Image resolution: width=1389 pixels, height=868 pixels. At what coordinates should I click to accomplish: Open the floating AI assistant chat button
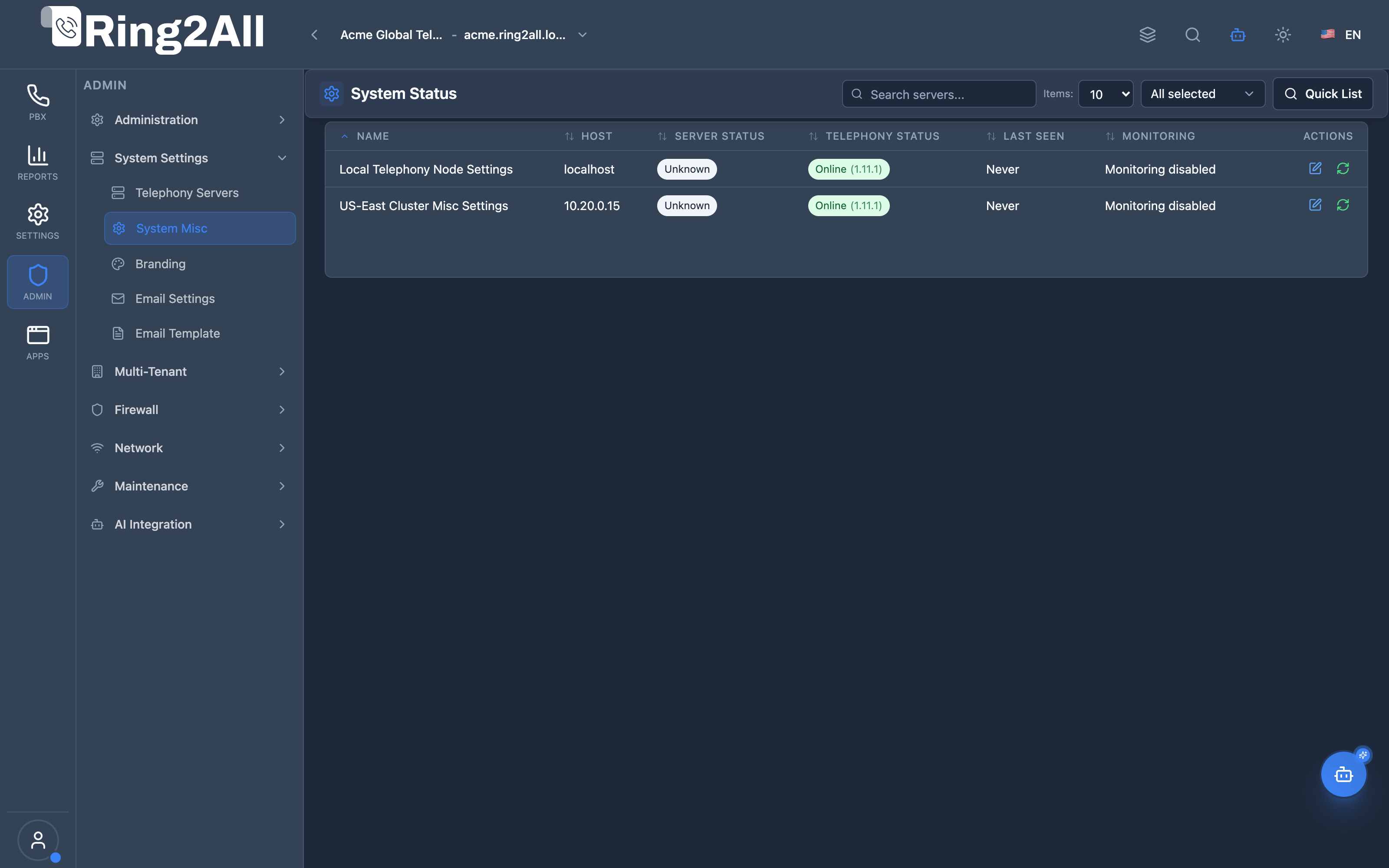(x=1344, y=774)
